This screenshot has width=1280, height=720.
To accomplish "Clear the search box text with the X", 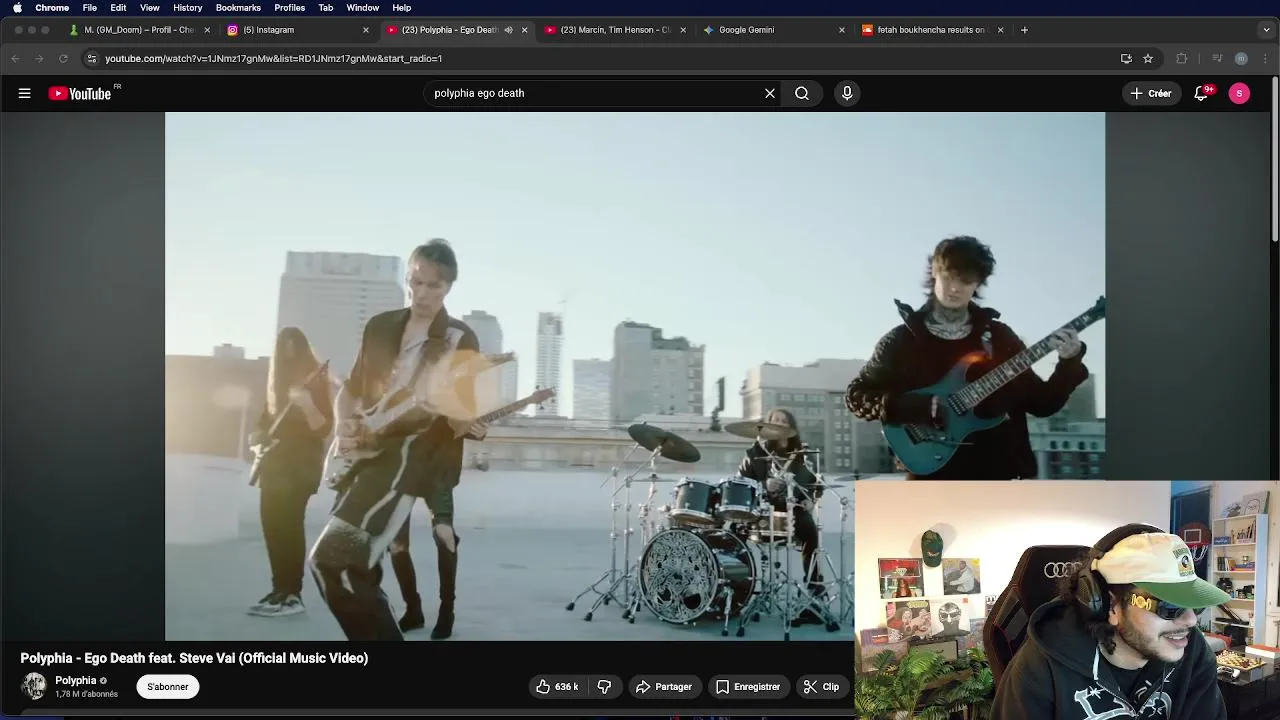I will 770,93.
